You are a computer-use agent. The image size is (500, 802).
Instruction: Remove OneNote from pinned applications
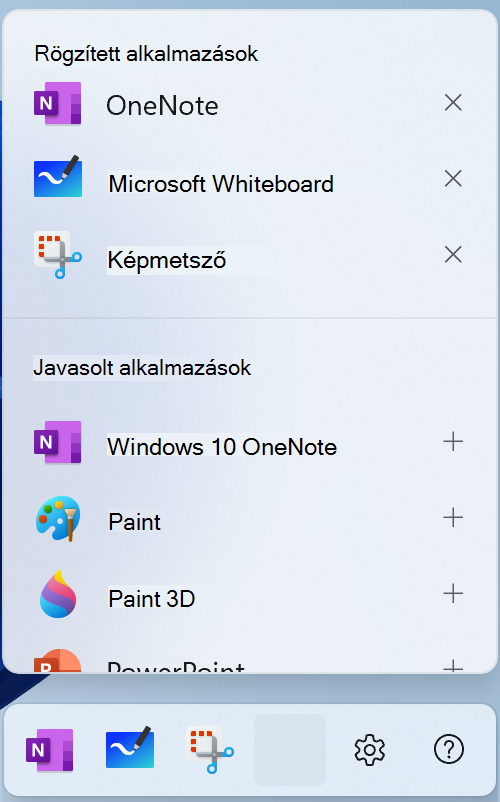[x=453, y=103]
